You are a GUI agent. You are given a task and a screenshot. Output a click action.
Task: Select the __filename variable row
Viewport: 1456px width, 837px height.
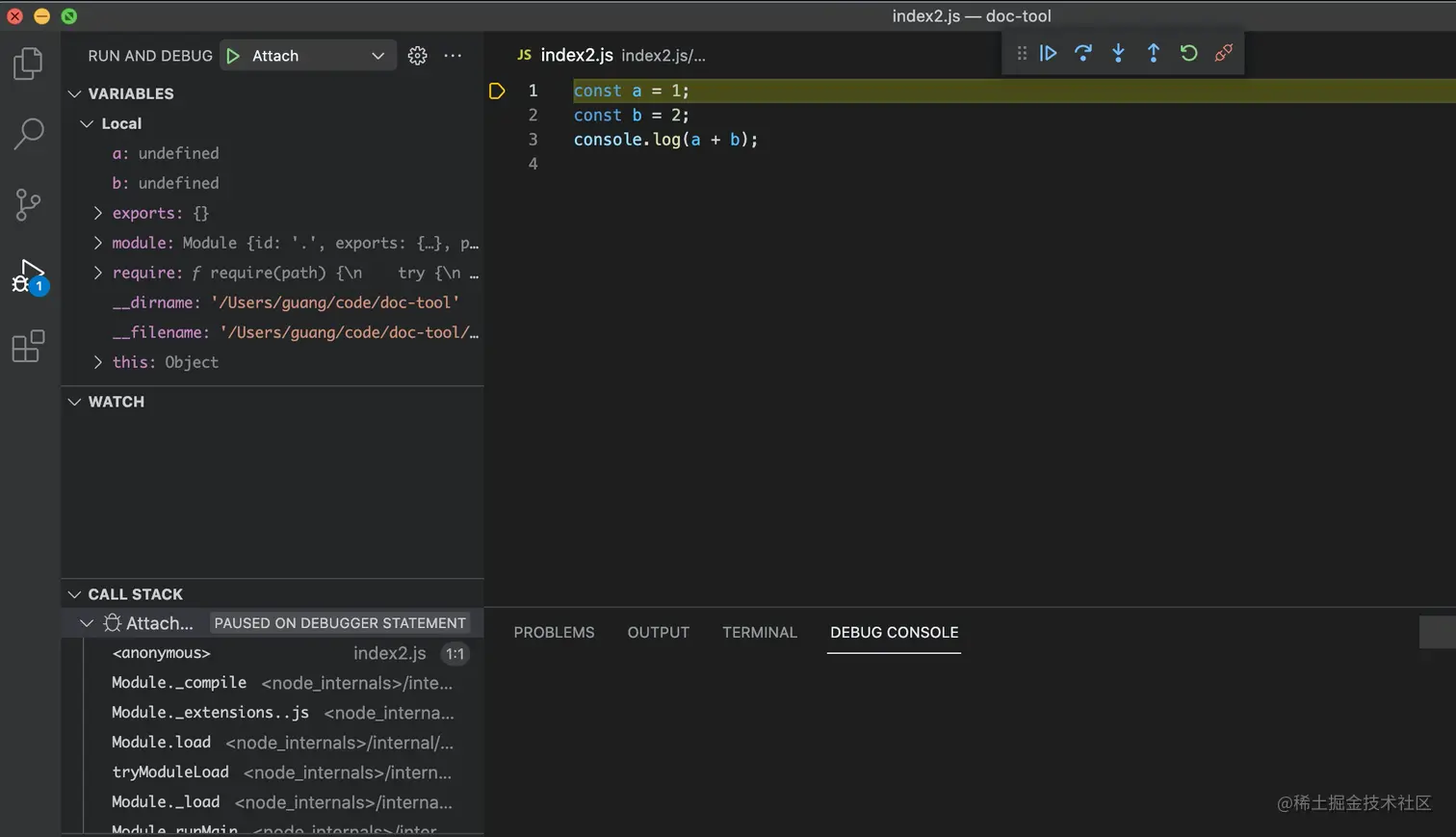[273, 332]
